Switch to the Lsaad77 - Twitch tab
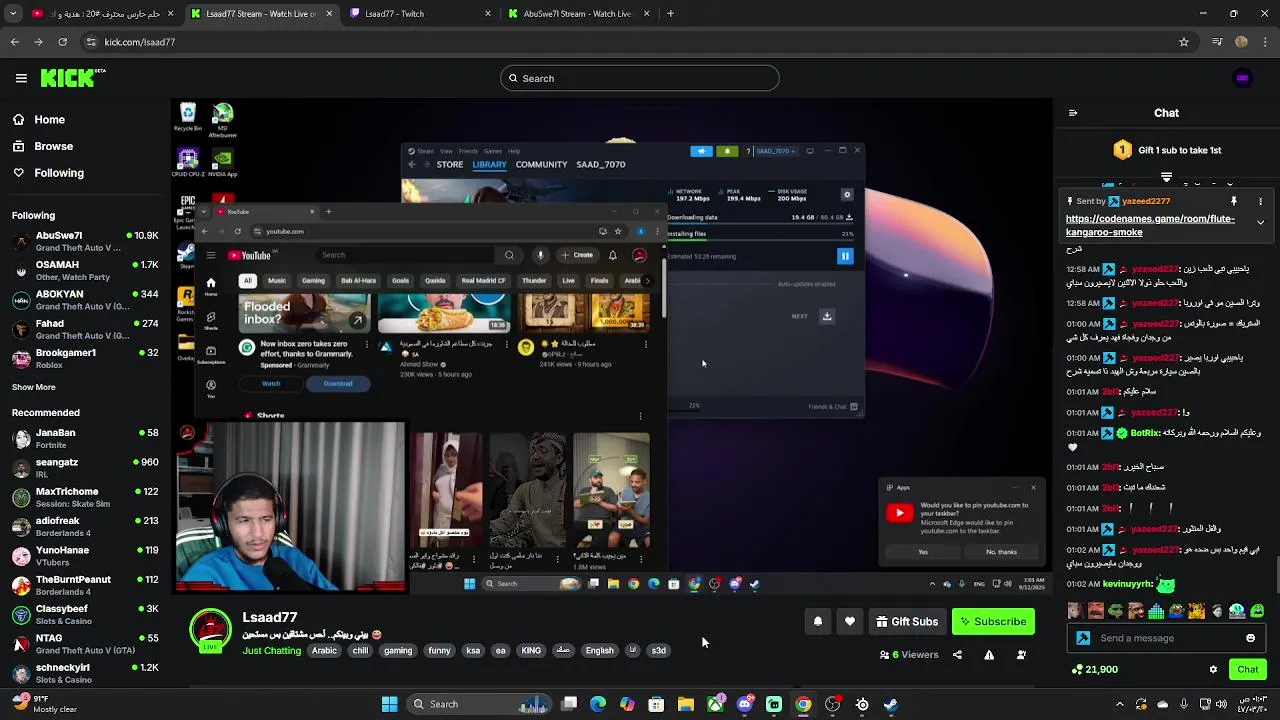 [x=420, y=14]
